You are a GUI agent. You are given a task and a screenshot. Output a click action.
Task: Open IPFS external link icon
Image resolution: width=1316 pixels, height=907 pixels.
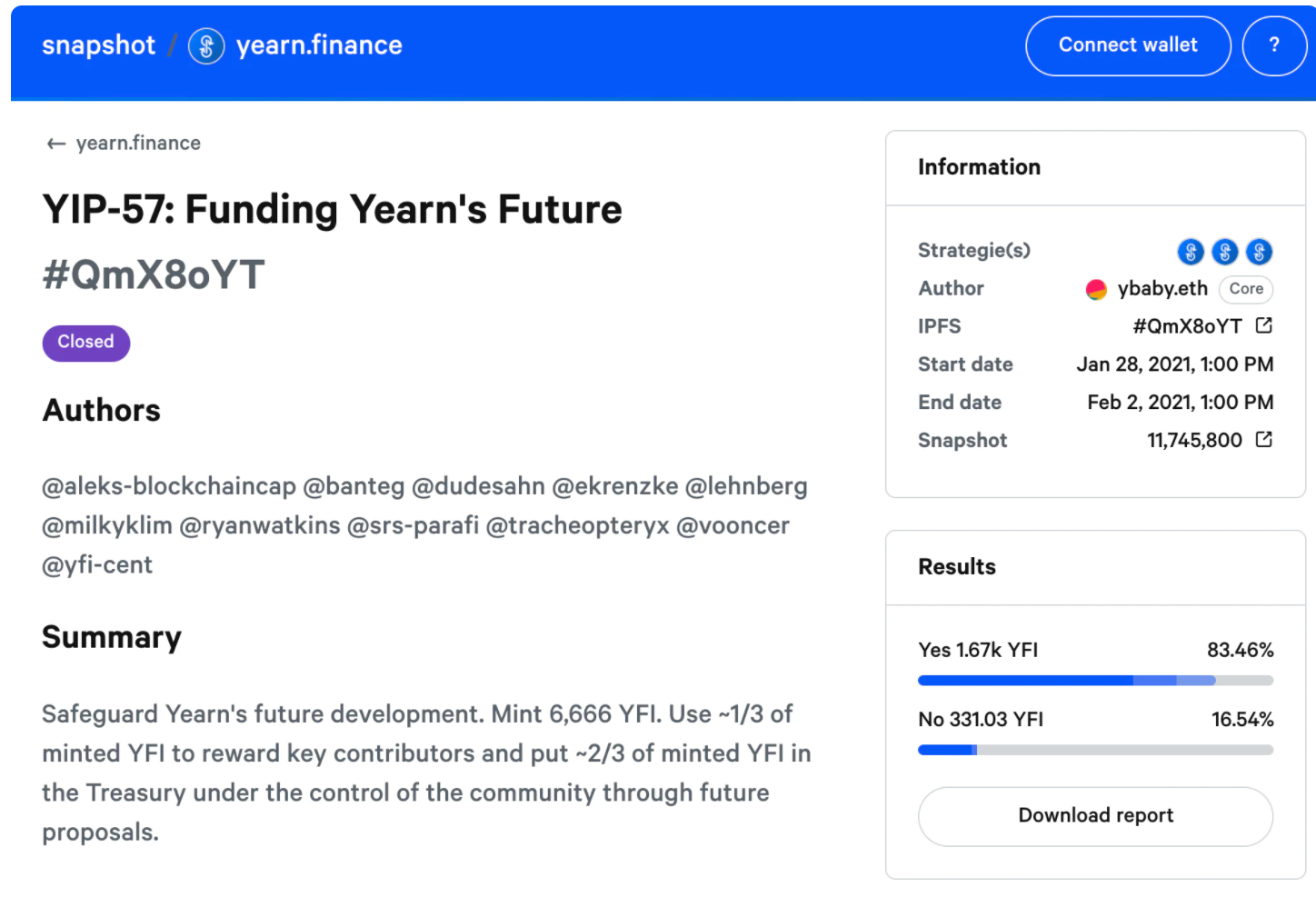click(x=1263, y=325)
